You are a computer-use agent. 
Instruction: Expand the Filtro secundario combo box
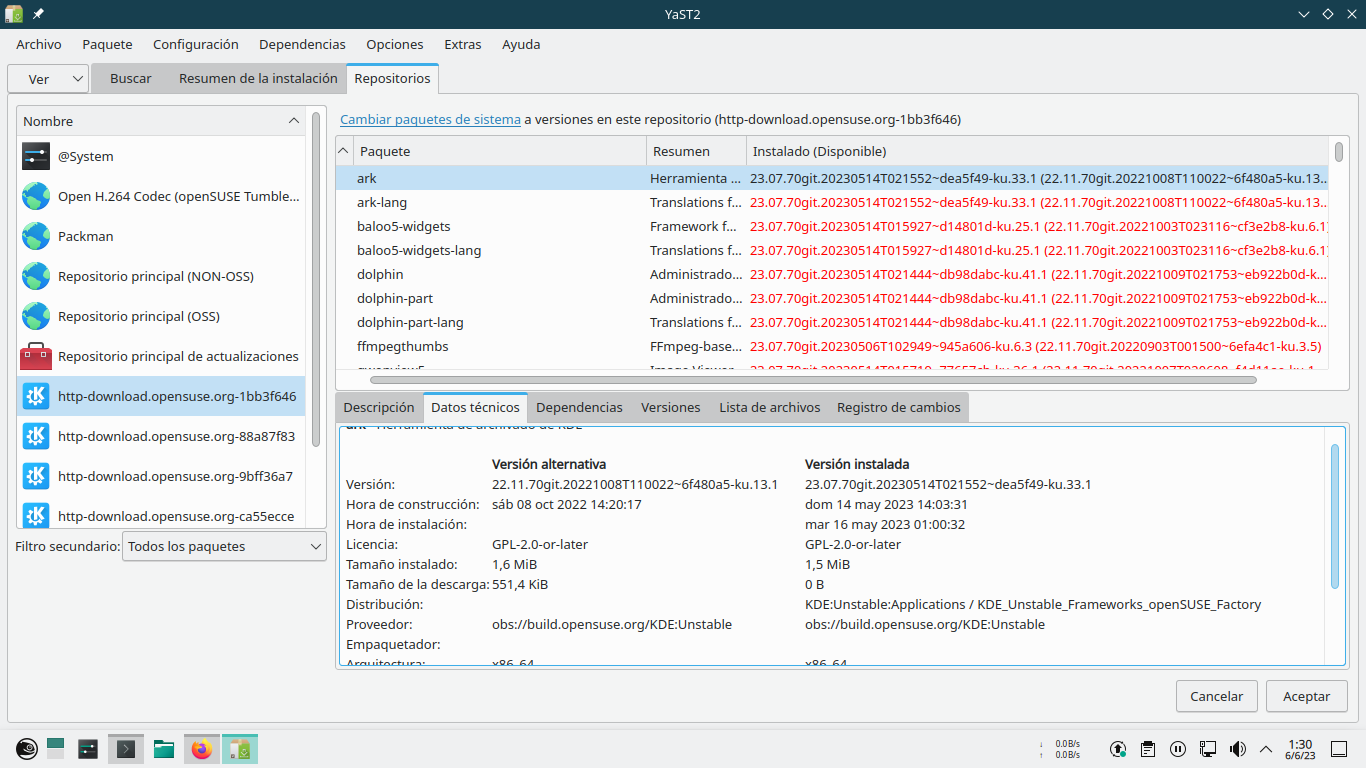coord(224,546)
